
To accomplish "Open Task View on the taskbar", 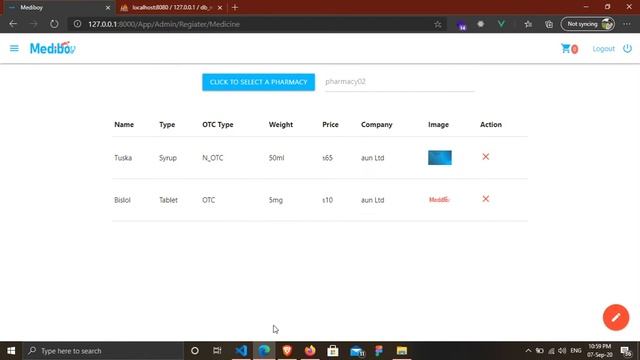I will tap(217, 351).
